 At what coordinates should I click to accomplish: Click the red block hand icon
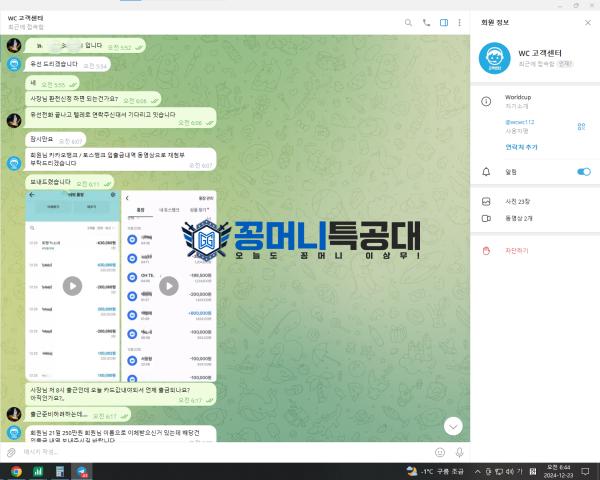tap(486, 251)
